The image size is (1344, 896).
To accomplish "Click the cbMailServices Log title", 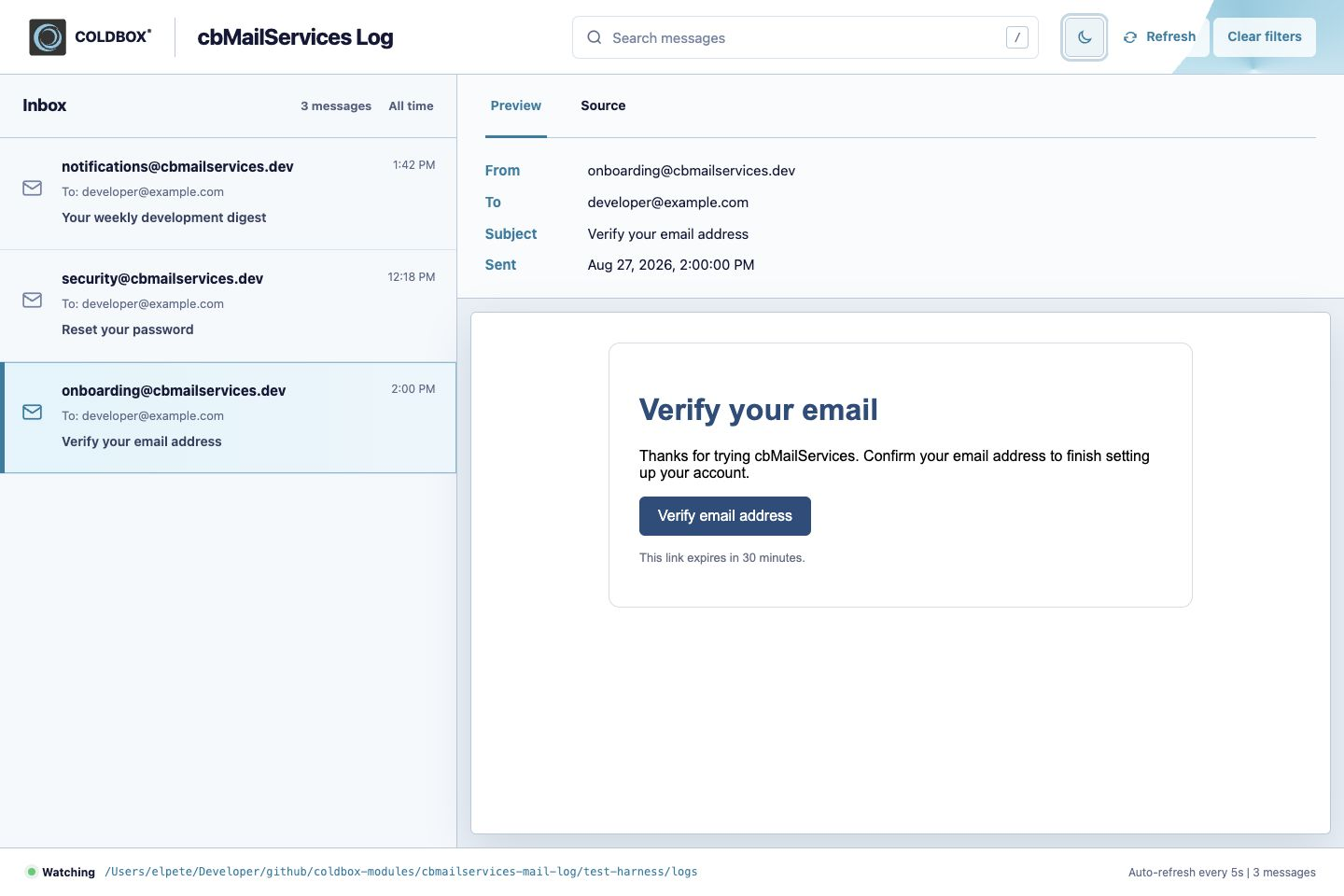I will pyautogui.click(x=295, y=37).
